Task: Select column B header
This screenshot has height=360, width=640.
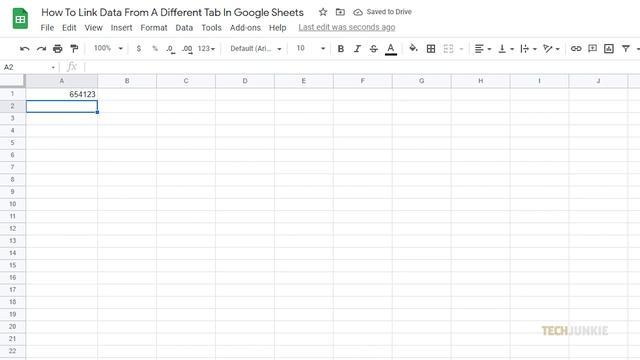Action: tap(127, 81)
